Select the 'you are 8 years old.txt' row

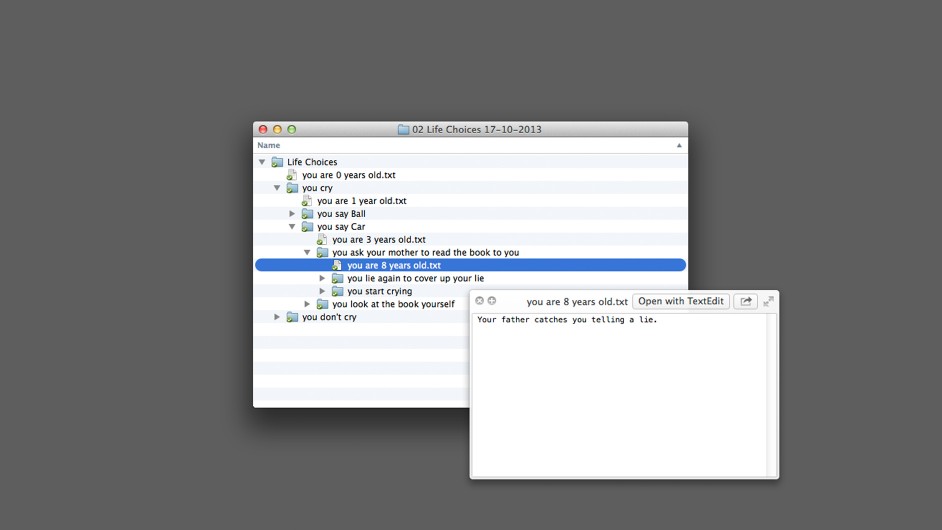pos(394,266)
